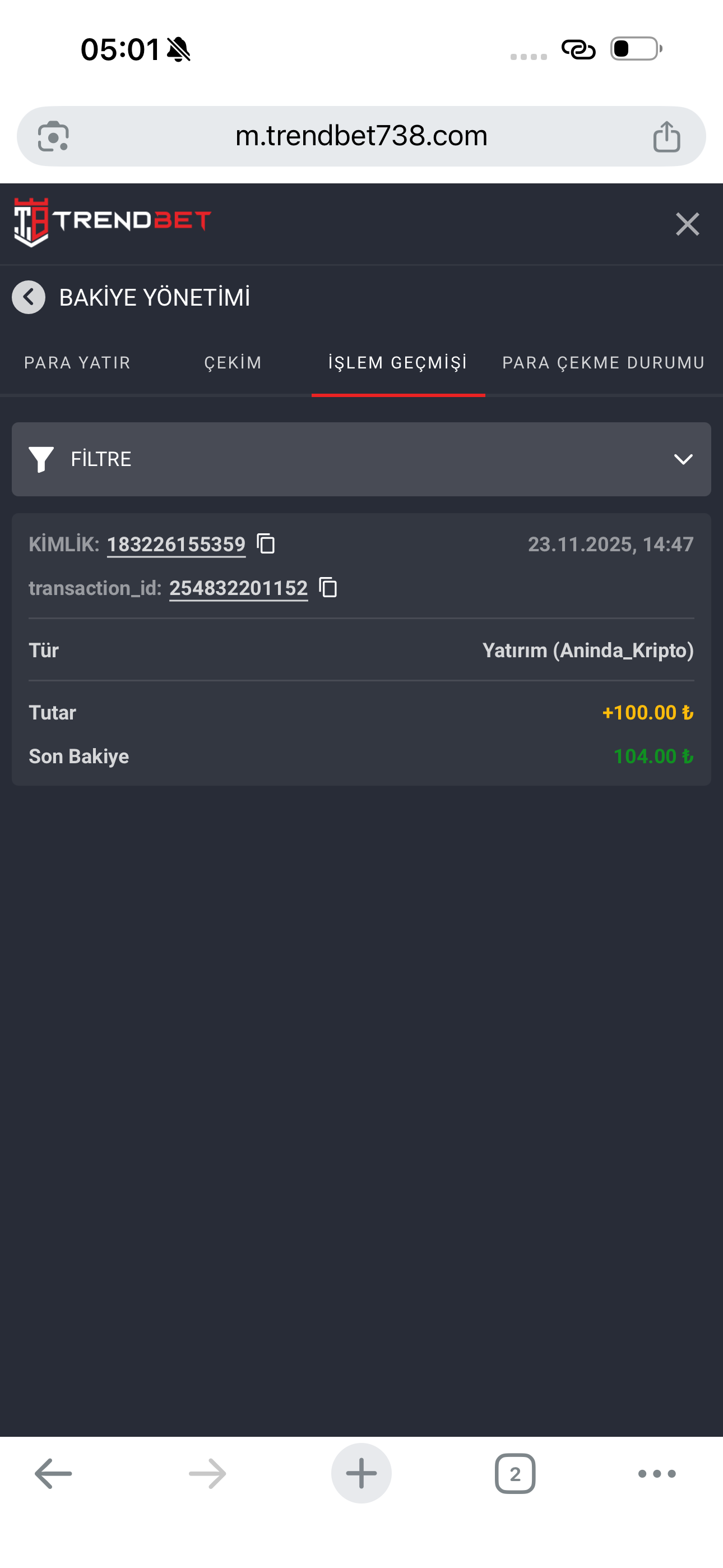Copy the KİMLİK number with copy icon
Viewport: 723px width, 1568px height.
click(x=266, y=543)
